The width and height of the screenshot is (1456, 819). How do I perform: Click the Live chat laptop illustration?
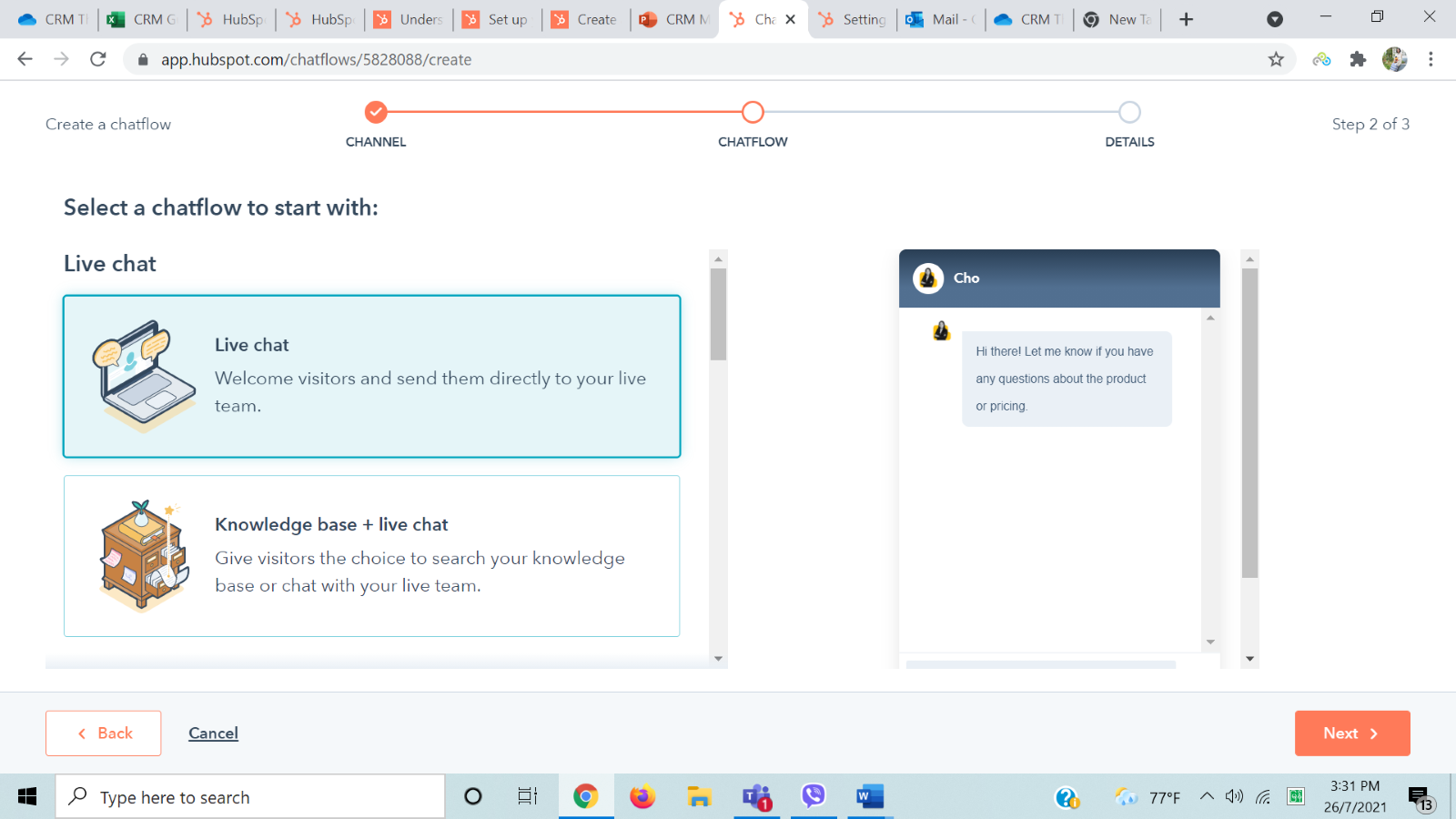144,376
